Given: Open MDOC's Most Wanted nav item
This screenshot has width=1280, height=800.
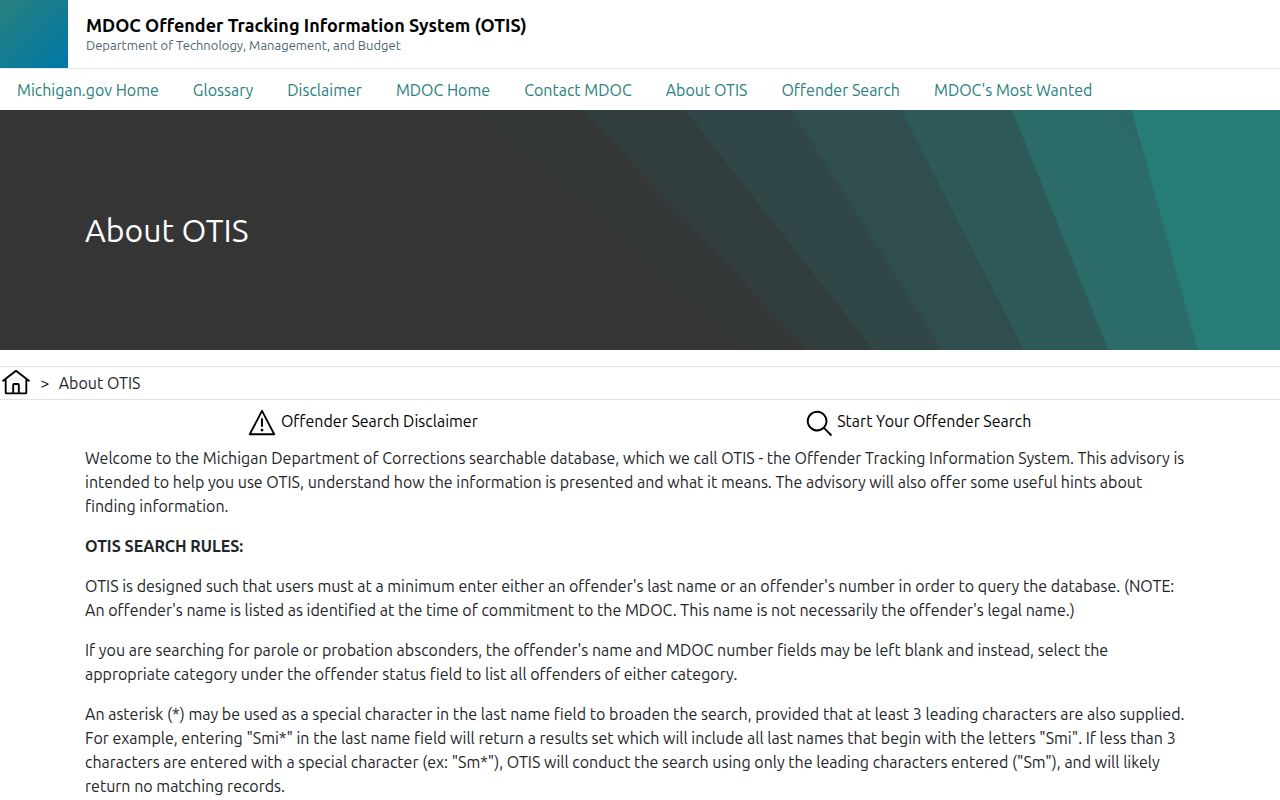Looking at the screenshot, I should [1013, 90].
